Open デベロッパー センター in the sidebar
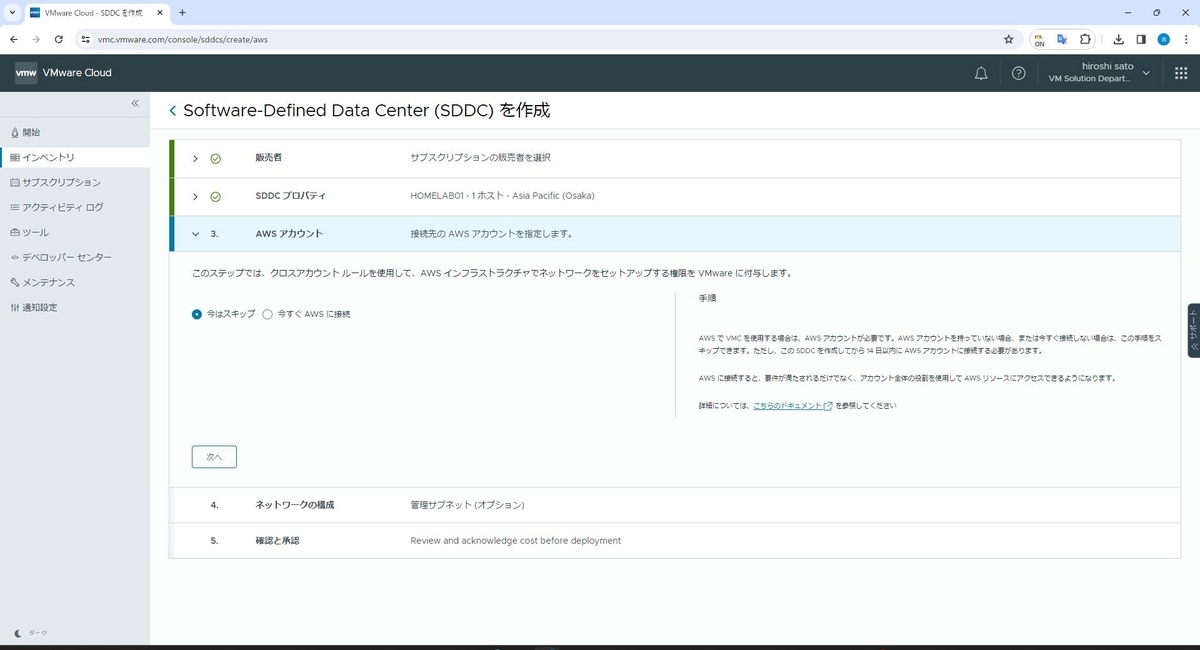Image resolution: width=1200 pixels, height=650 pixels. pyautogui.click(x=75, y=257)
